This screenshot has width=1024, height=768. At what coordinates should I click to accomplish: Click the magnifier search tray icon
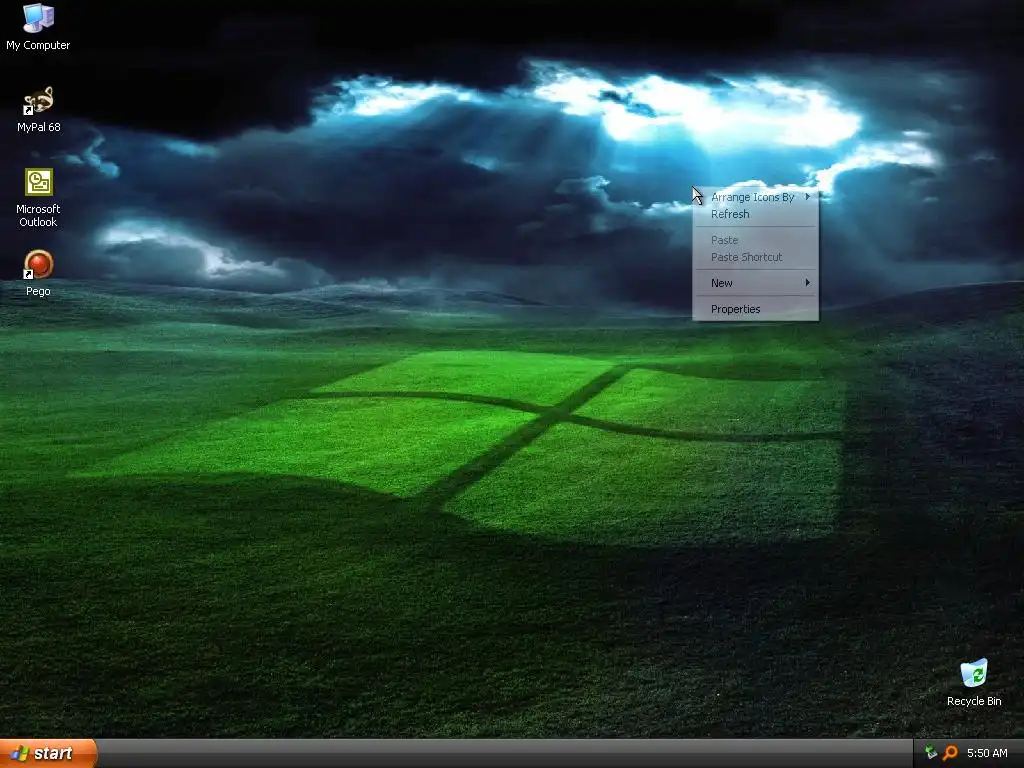950,753
